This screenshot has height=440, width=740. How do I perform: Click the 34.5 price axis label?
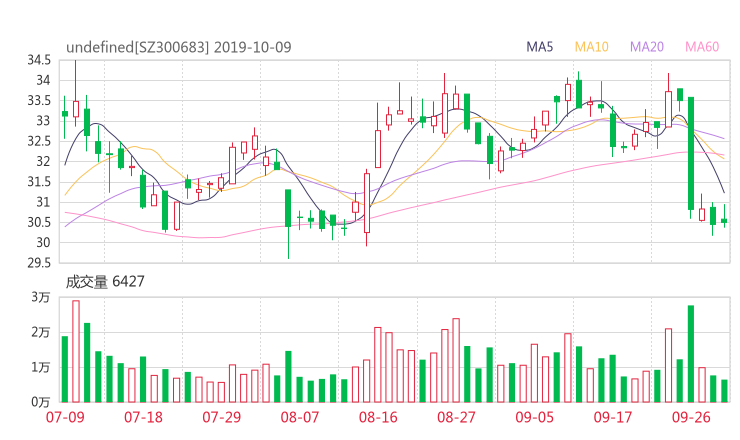[x=39, y=60]
